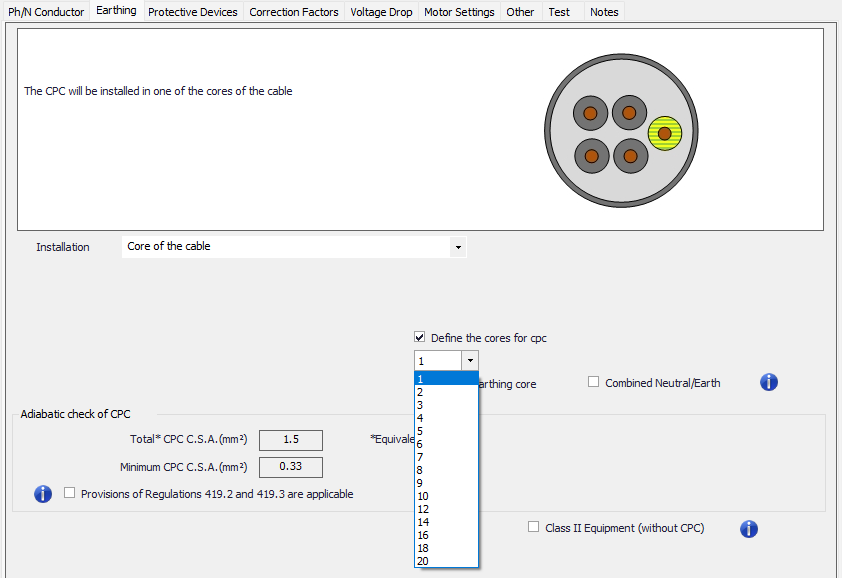Open the Protective Devices tab
Screen dimensions: 842x578
[193, 12]
